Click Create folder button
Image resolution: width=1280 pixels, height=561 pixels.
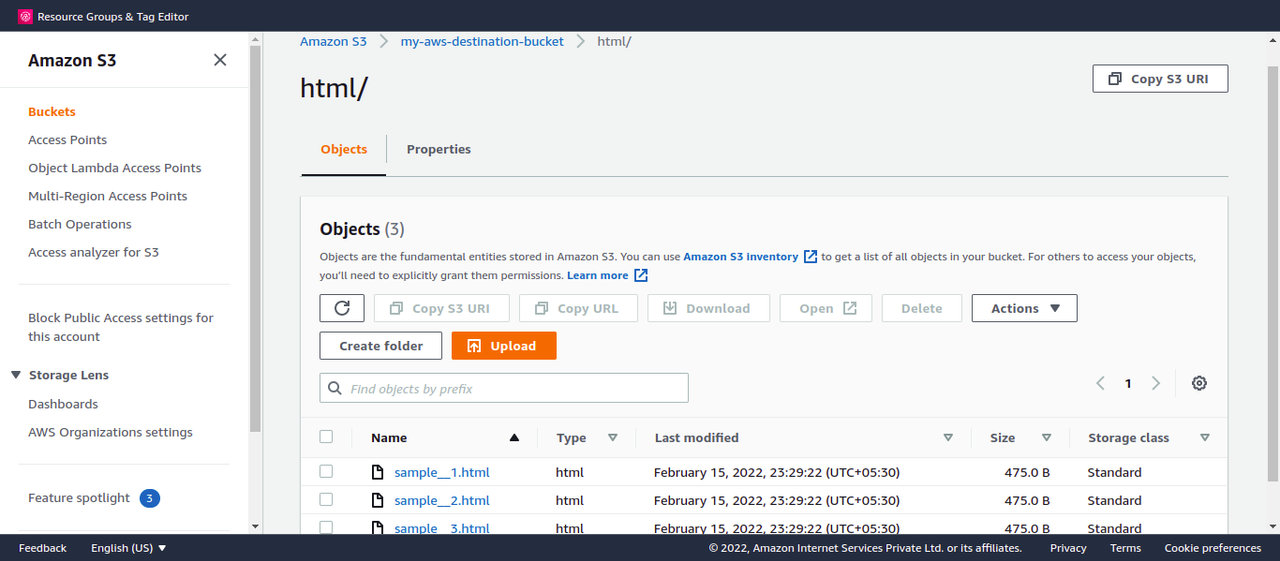[x=381, y=346]
